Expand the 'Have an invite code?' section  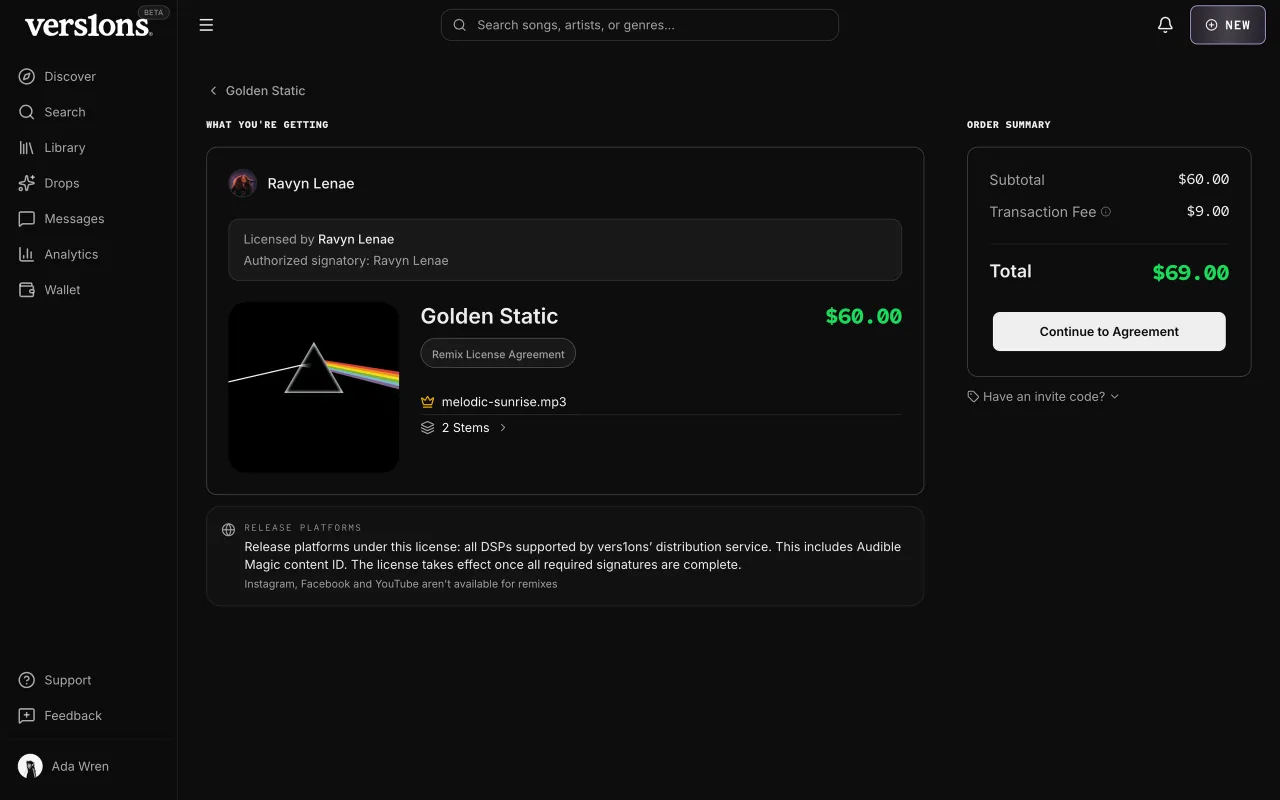pyautogui.click(x=1043, y=396)
